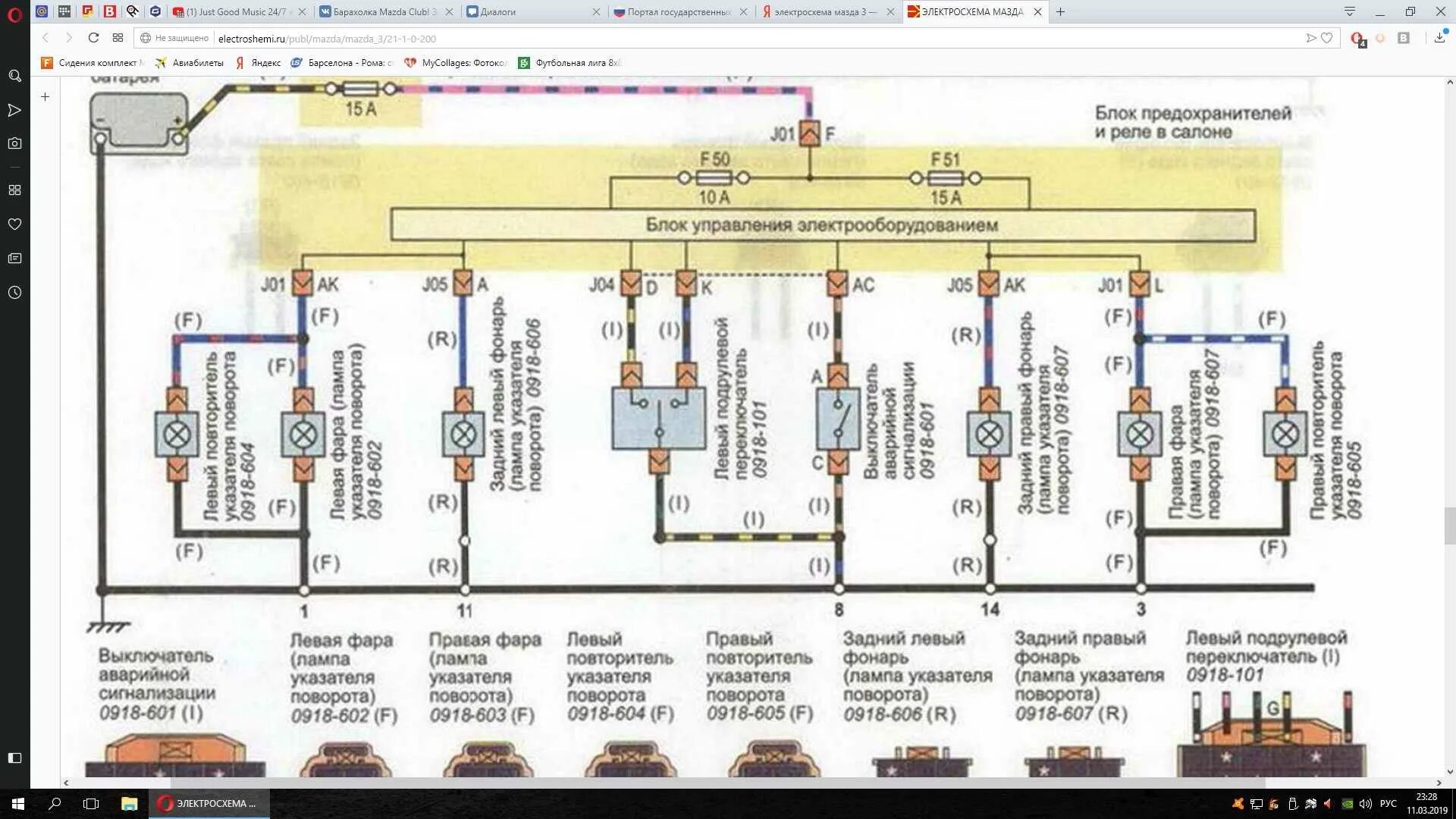
Task: Close the 'Диалоги' tab
Action: [x=596, y=11]
